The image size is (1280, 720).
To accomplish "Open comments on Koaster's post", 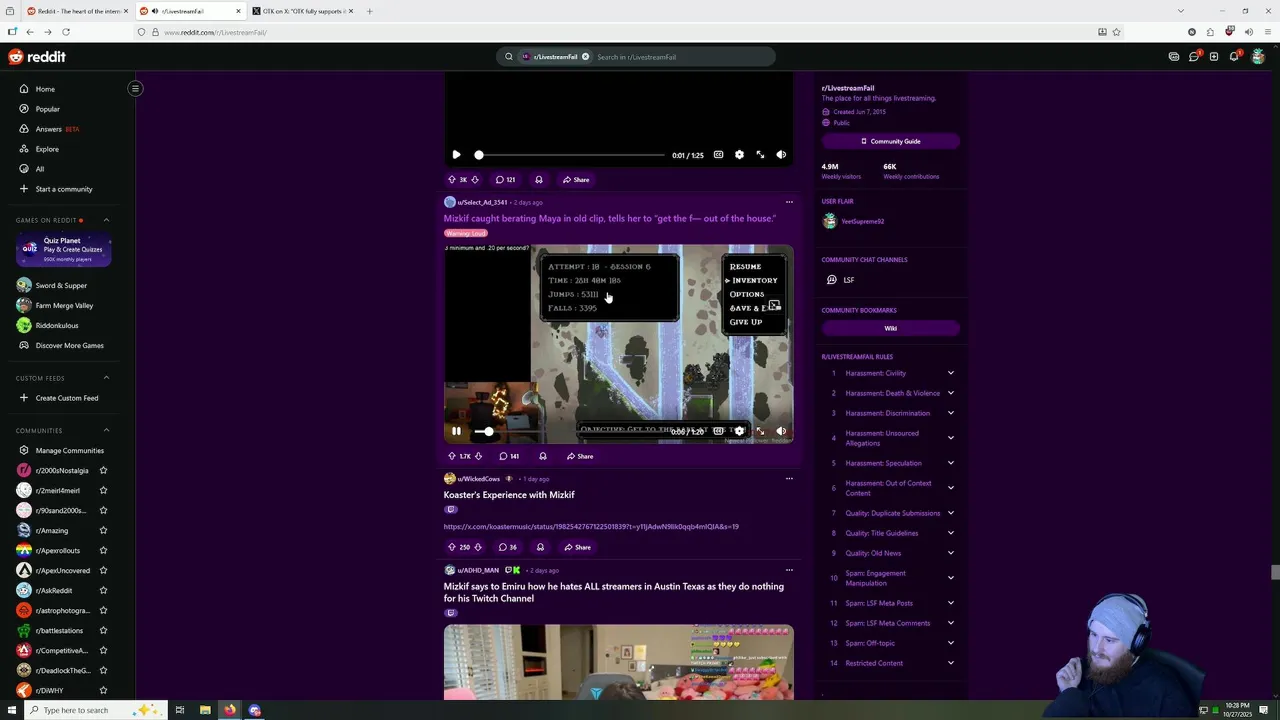I will pyautogui.click(x=508, y=547).
